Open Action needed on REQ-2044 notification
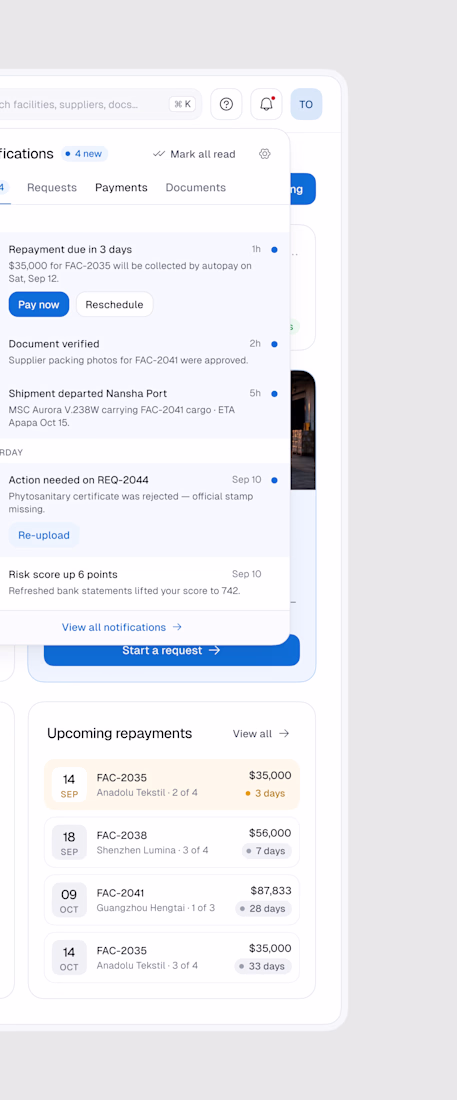Screen dimensions: 457x1100 coord(143,511)
